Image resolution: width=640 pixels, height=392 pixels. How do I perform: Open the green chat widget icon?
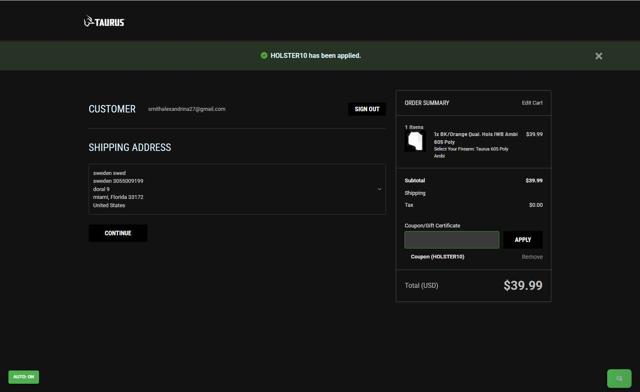[x=619, y=379]
